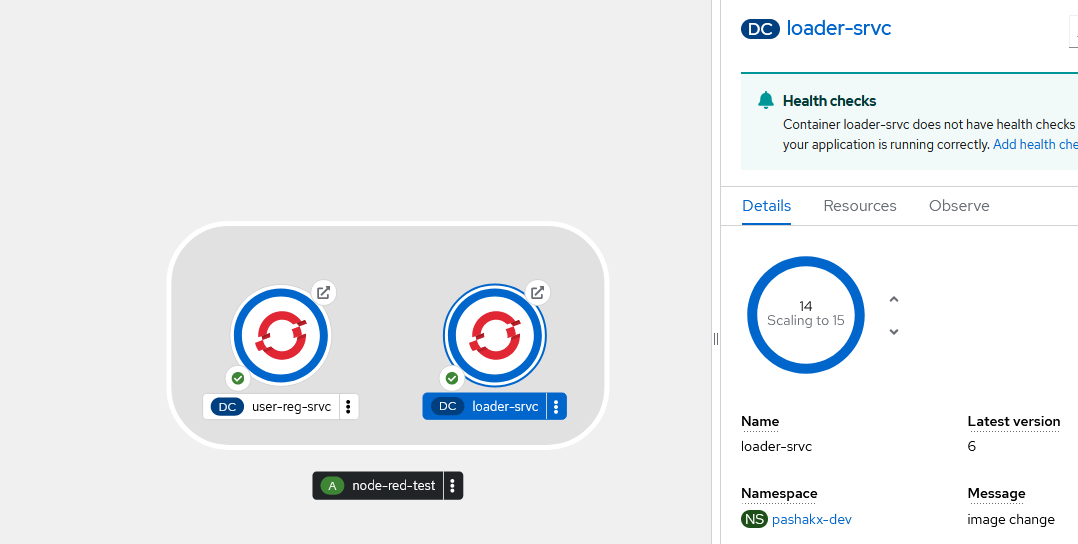Switch to the Observe tab
Screen dimensions: 1078x544
click(958, 206)
